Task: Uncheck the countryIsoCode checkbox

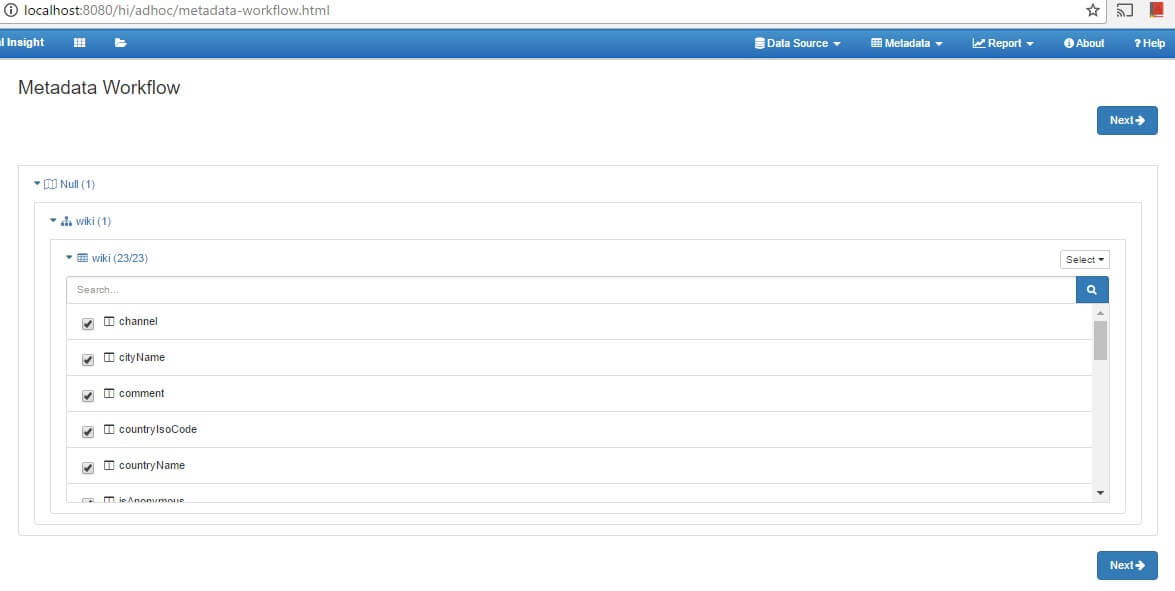Action: point(88,431)
